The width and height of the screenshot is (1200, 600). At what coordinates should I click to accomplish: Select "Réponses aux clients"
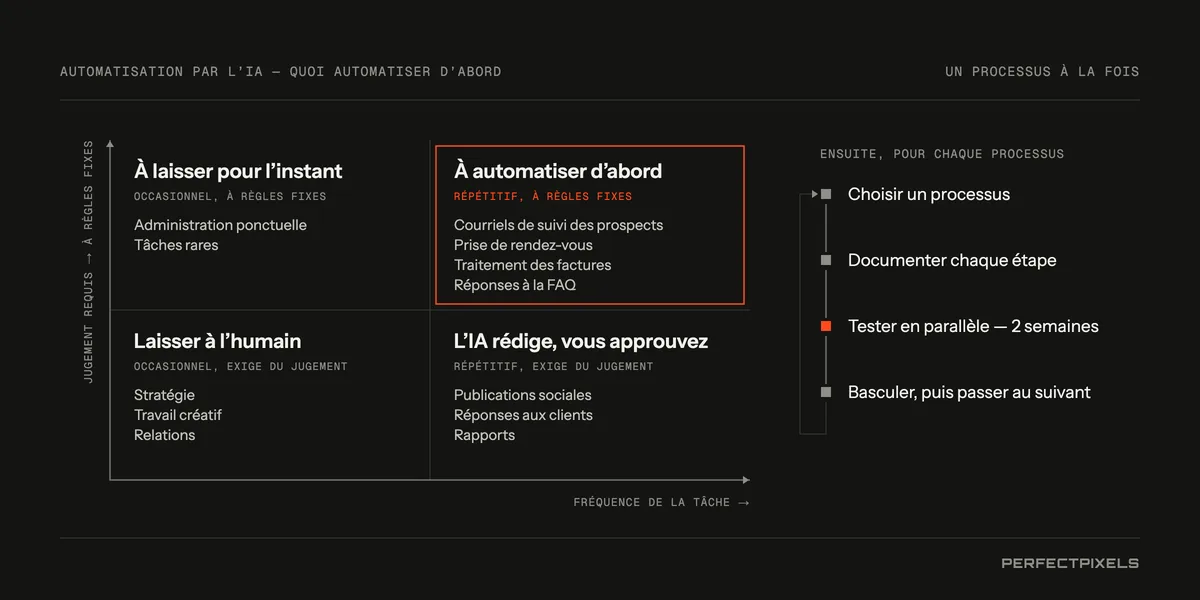point(523,415)
